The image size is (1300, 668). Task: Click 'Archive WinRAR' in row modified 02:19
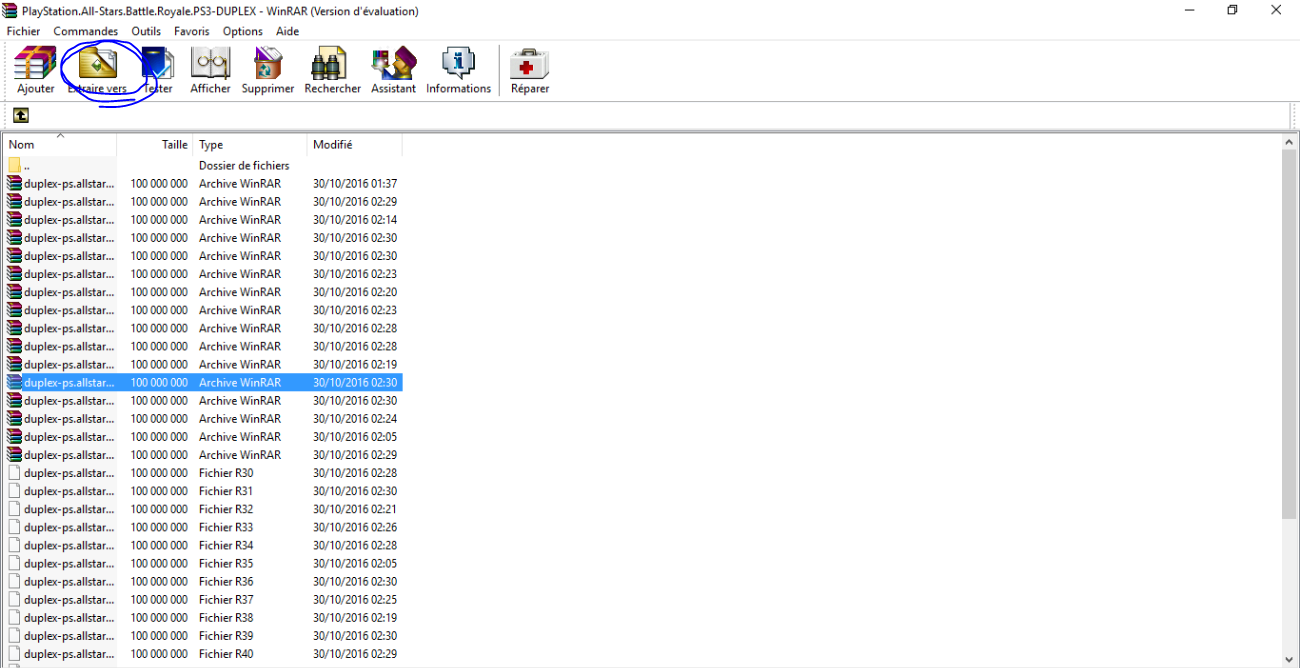click(240, 364)
